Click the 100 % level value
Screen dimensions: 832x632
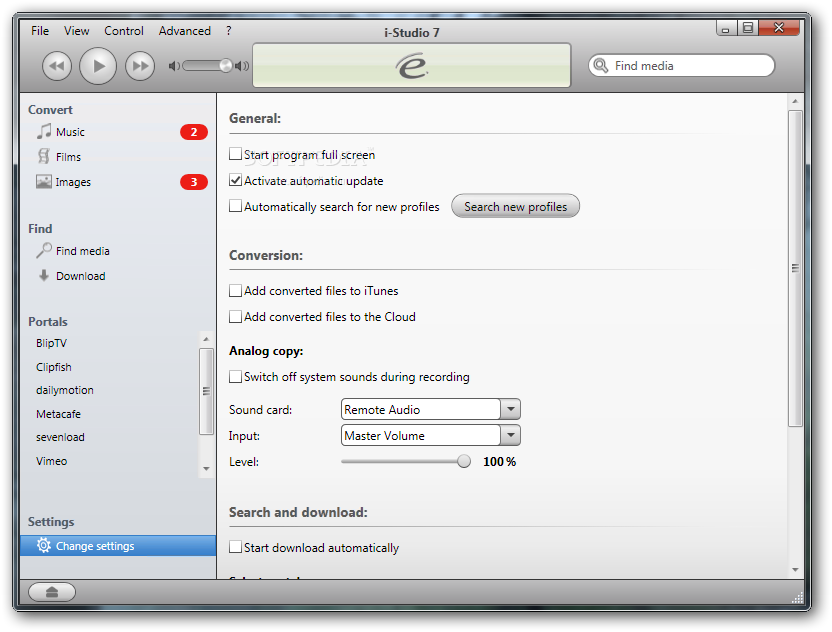click(x=499, y=462)
